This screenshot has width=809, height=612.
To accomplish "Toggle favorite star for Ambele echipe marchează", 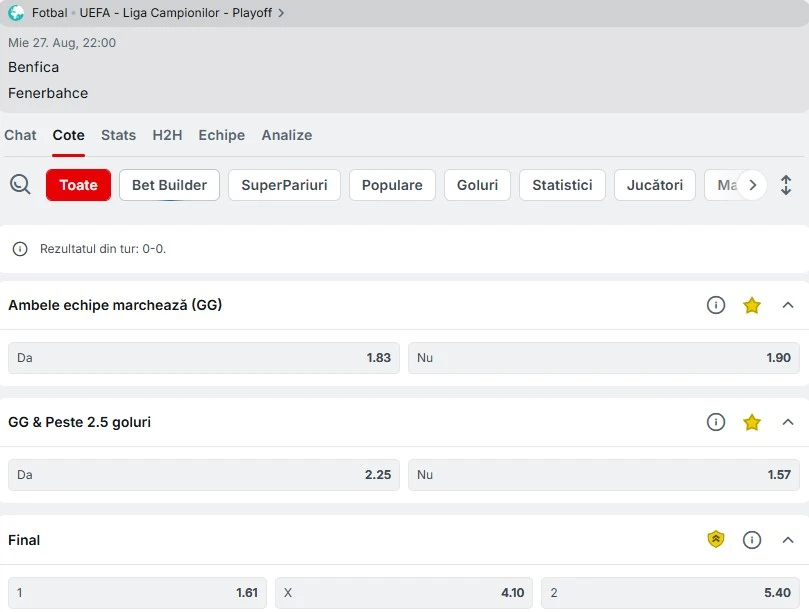I will (752, 305).
